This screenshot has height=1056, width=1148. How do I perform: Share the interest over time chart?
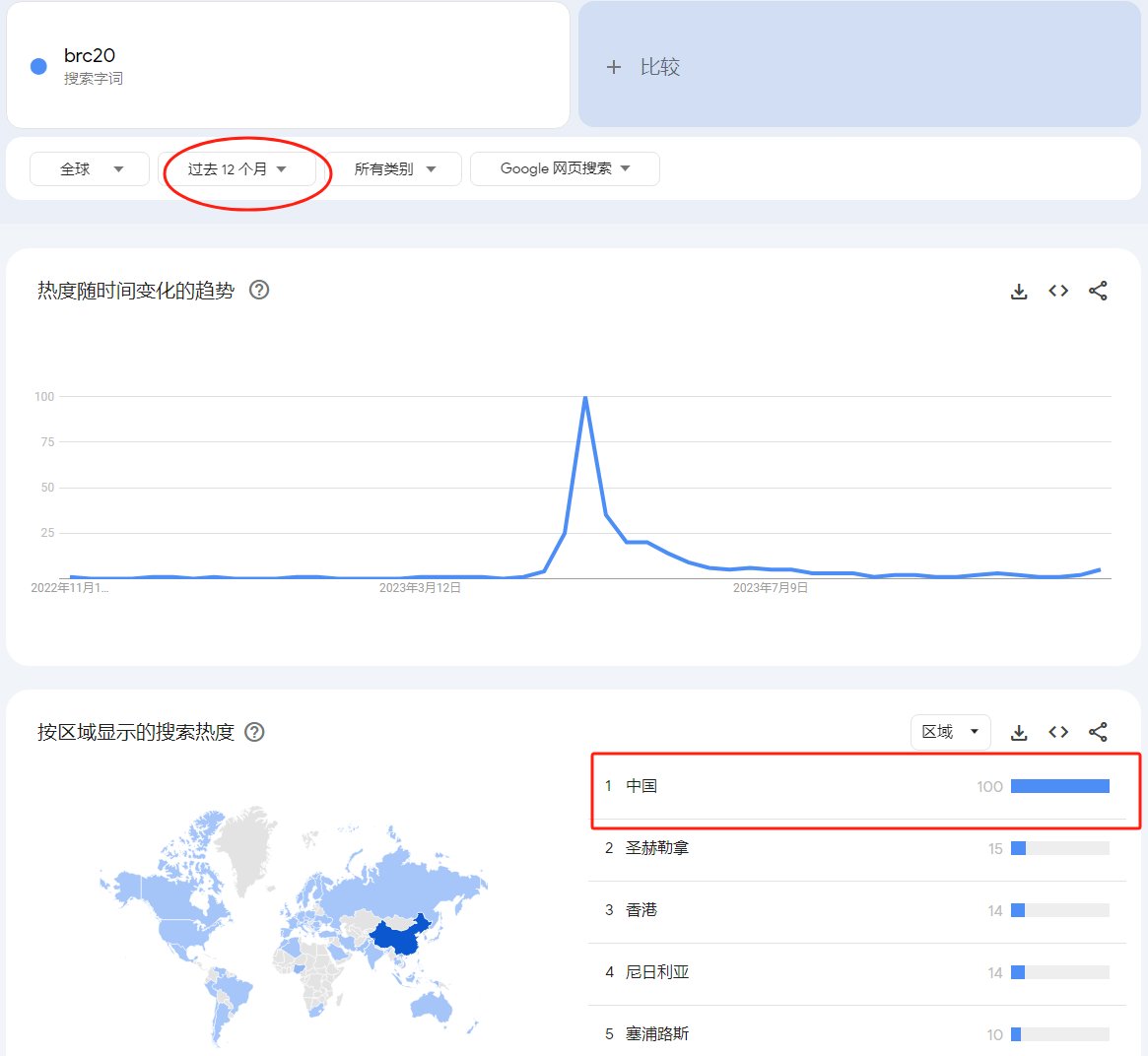coord(1098,292)
